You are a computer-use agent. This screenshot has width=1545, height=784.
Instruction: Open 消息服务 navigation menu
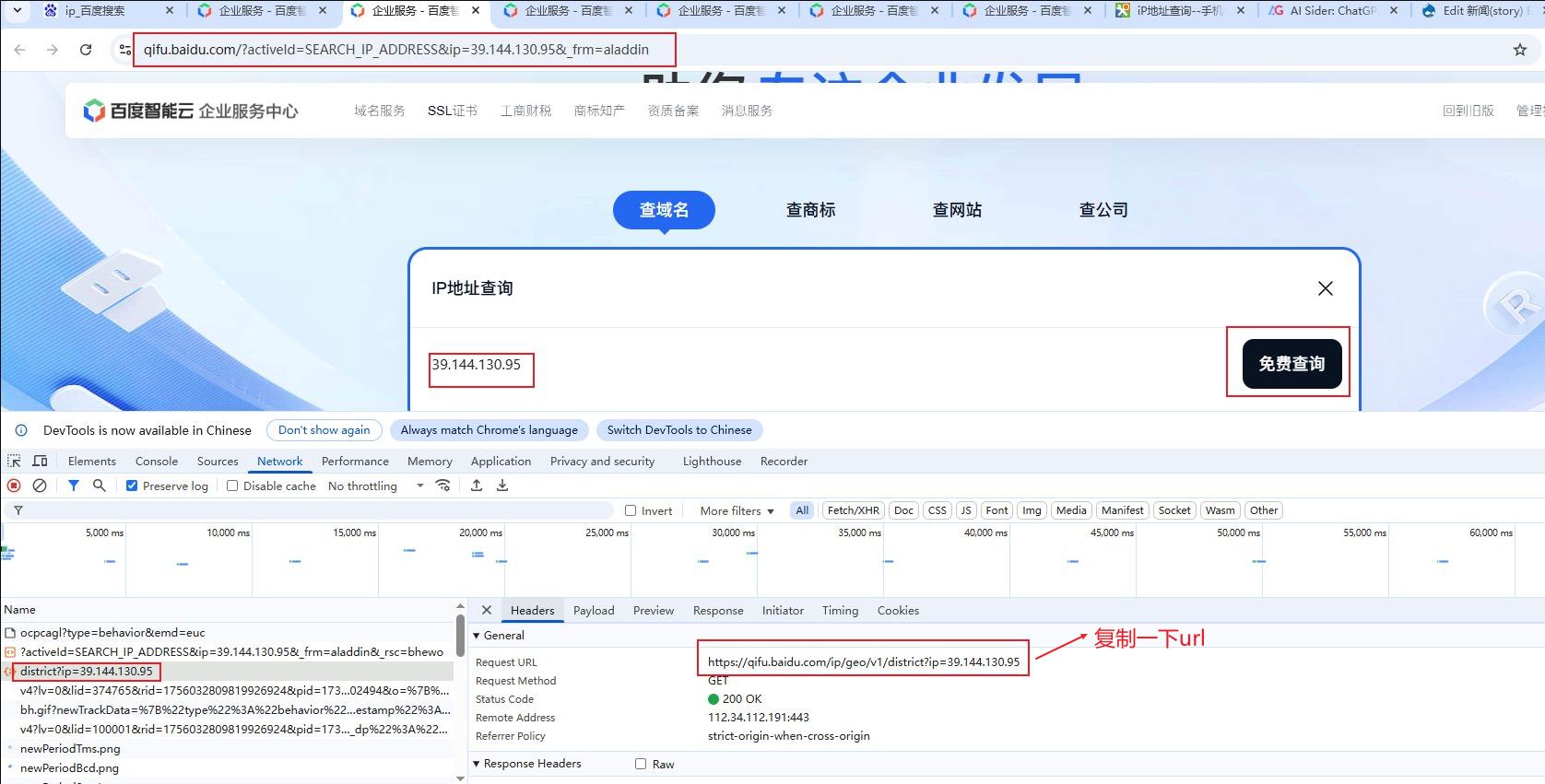747,111
